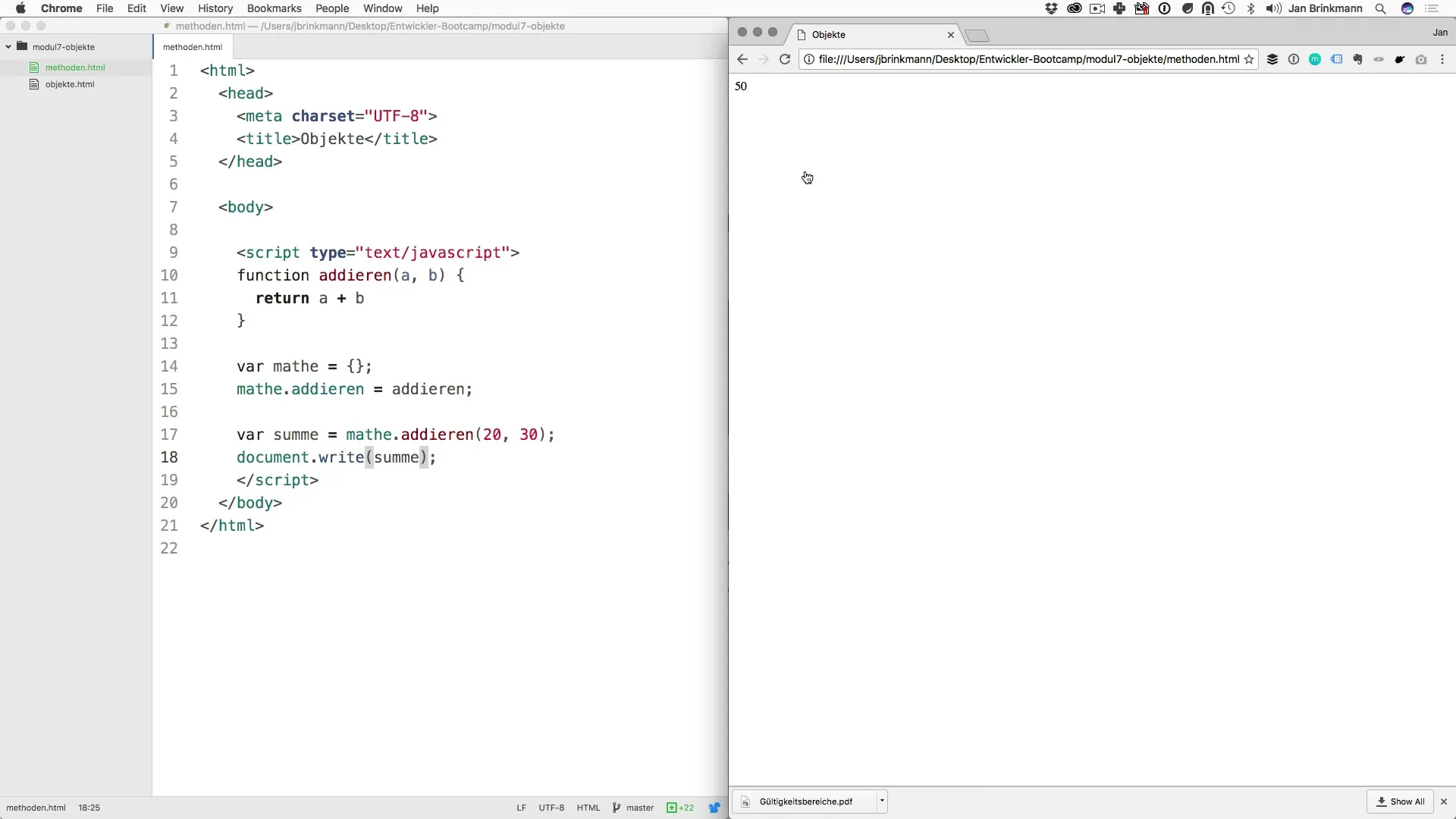
Task: Click line number 10 in the gutter
Action: point(169,275)
